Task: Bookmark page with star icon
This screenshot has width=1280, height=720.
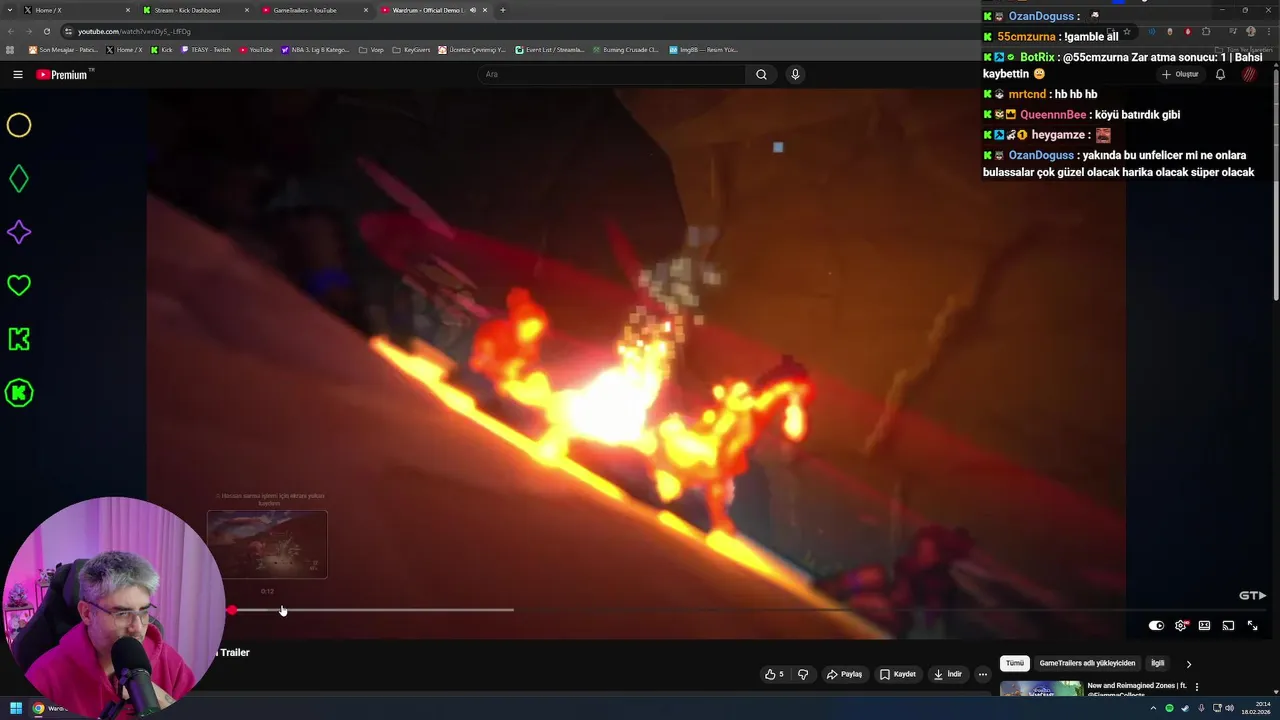Action: (x=1127, y=31)
